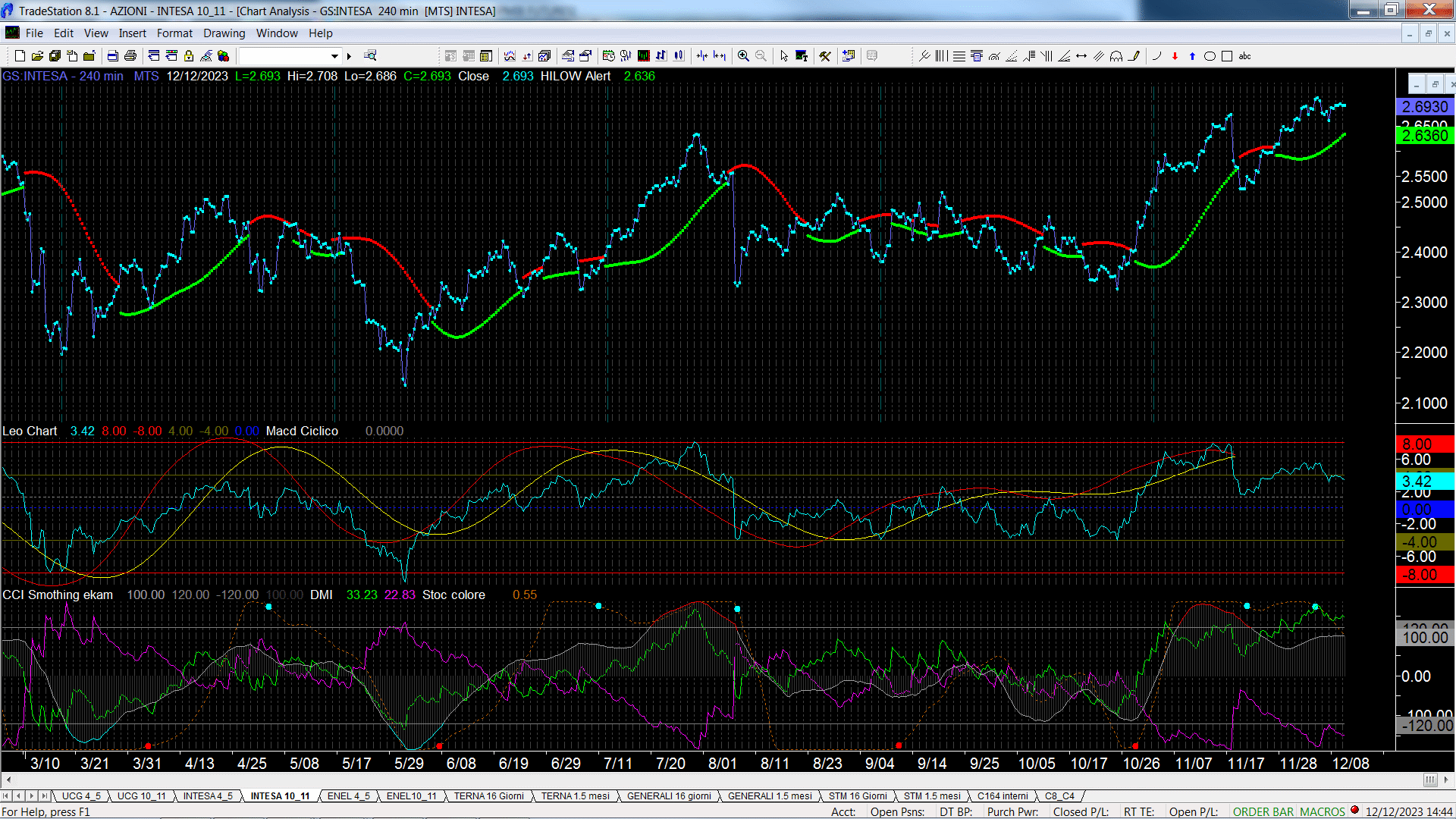Click the compress bar spacing icon
The width and height of the screenshot is (1456, 819).
[702, 56]
